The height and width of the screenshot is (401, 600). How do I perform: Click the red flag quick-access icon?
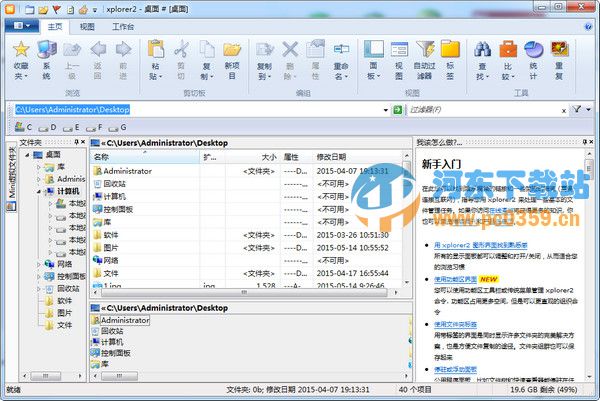[56, 10]
